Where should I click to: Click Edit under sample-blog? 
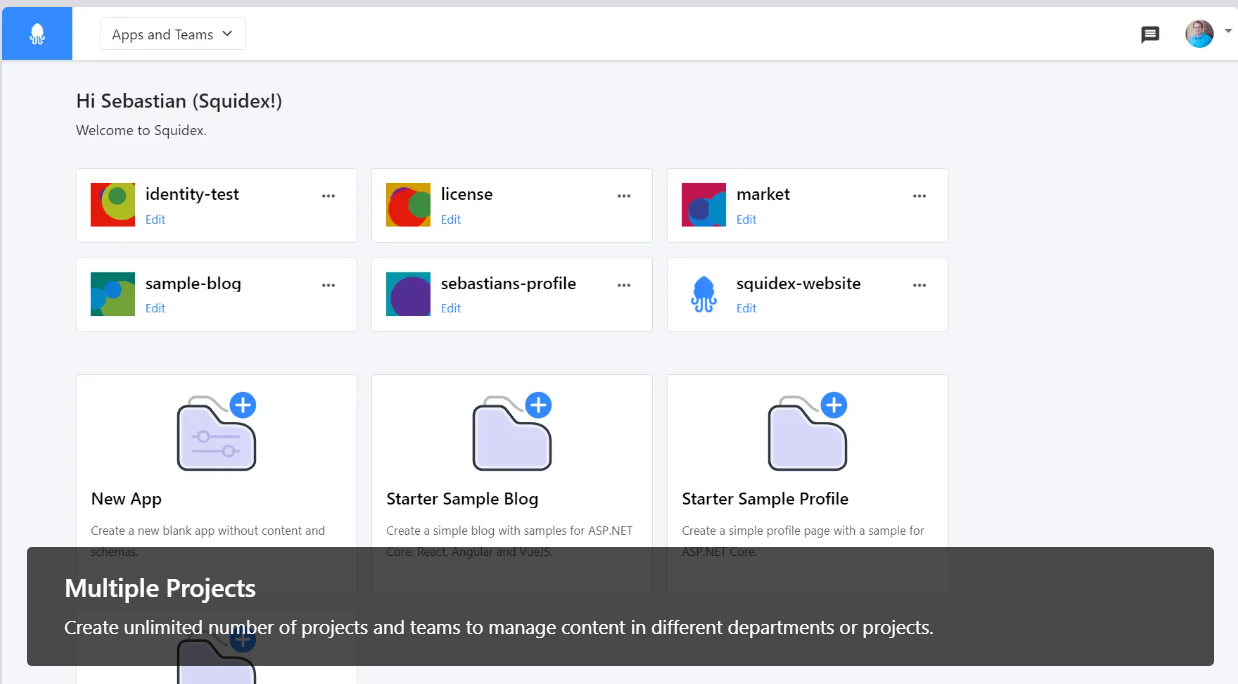[155, 309]
